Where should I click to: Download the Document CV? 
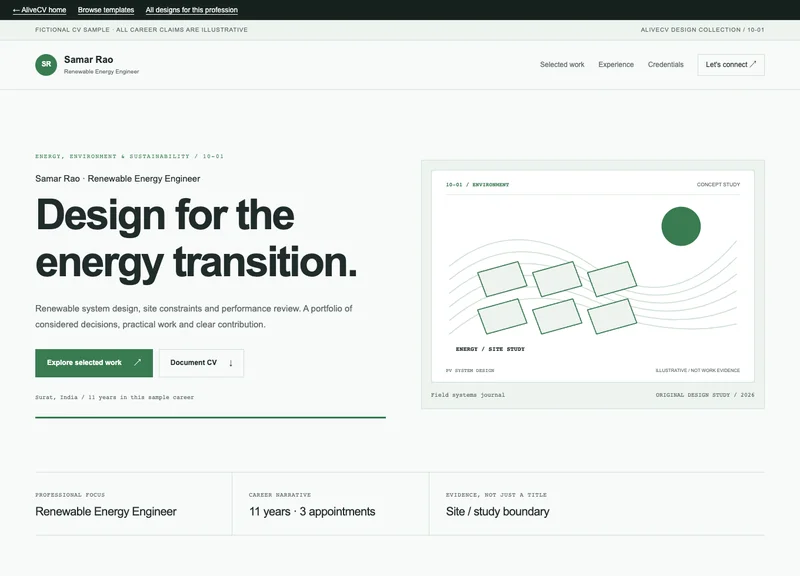(x=201, y=363)
